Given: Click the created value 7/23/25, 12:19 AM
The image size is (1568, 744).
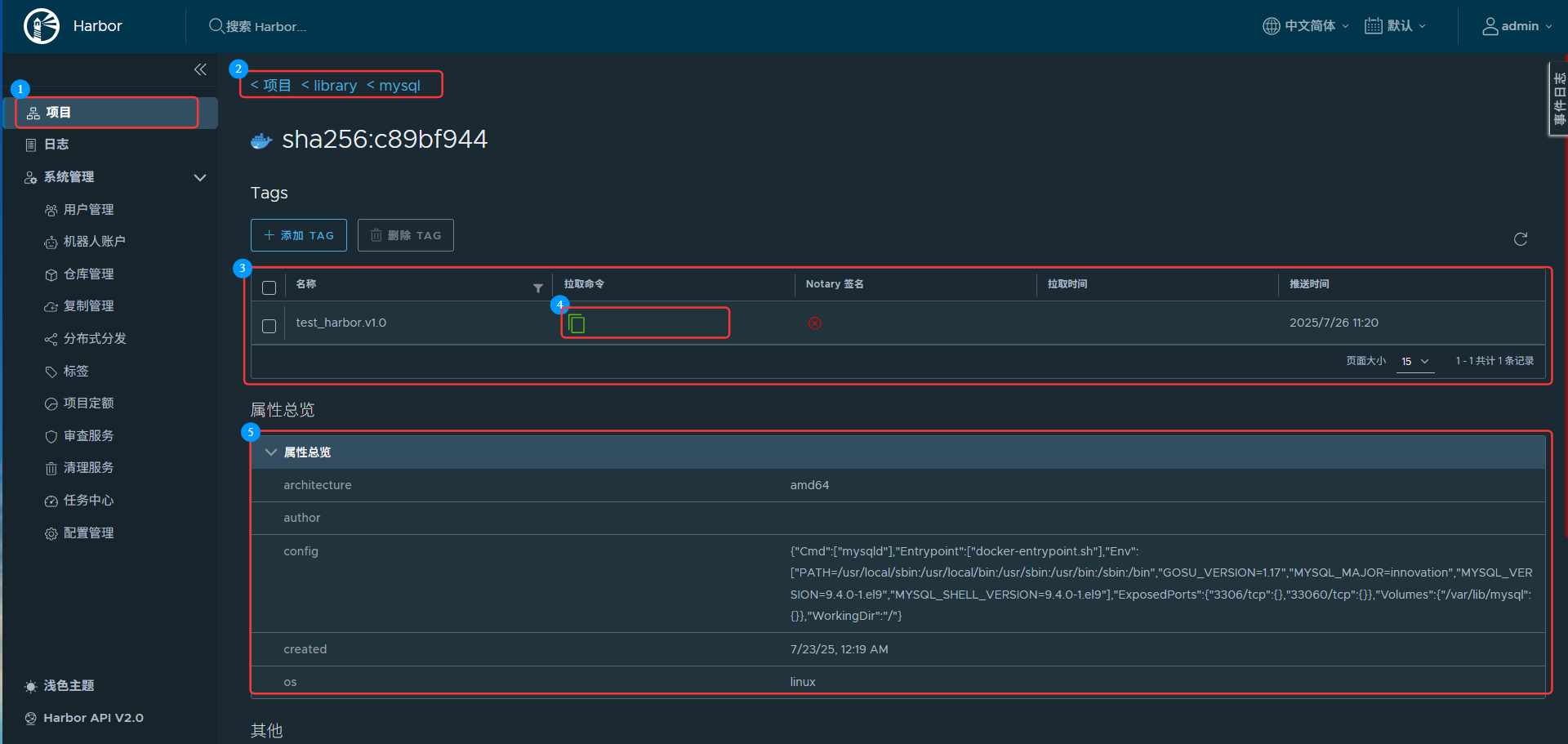Looking at the screenshot, I should tap(839, 649).
